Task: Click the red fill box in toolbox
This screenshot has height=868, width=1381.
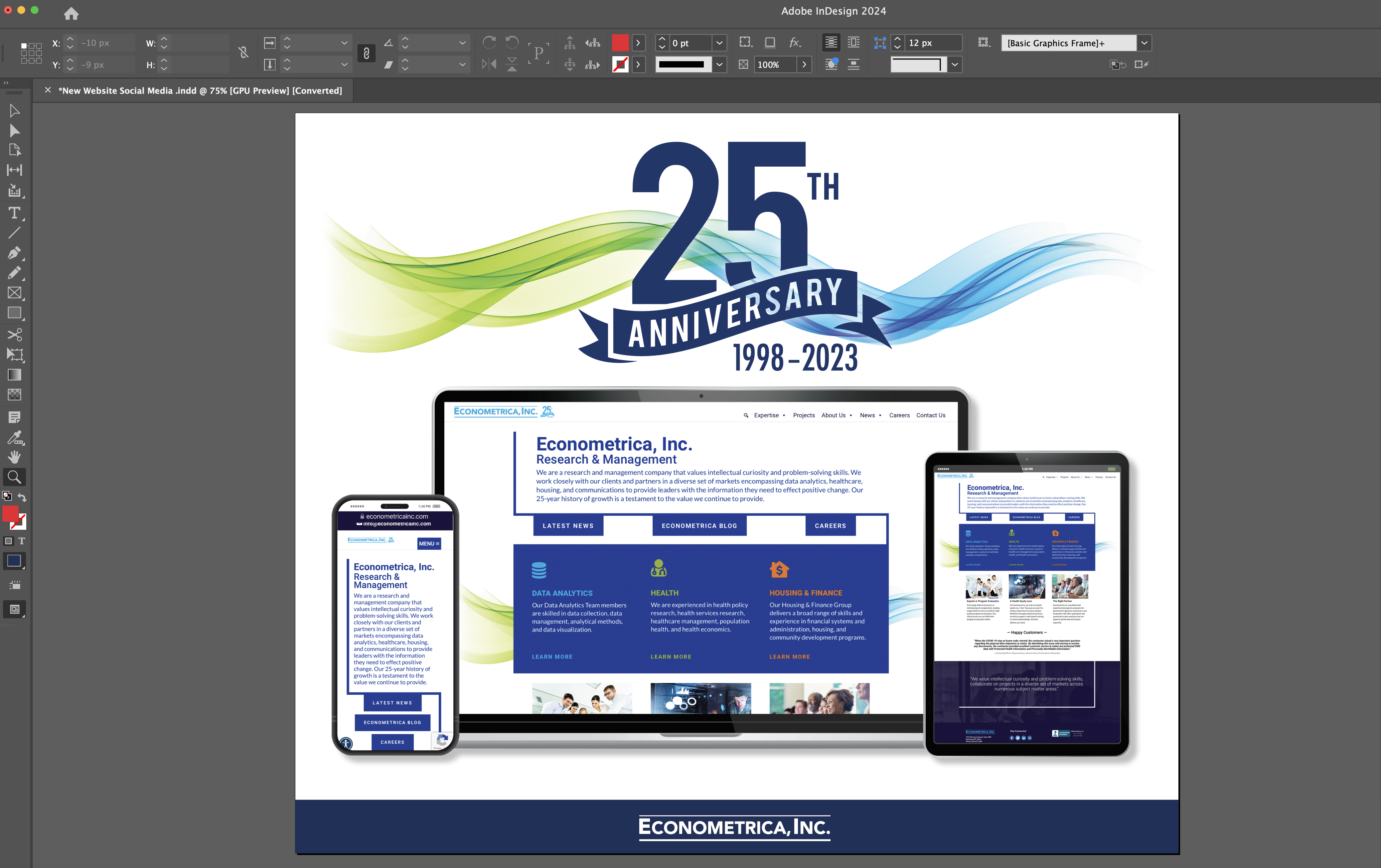Action: (x=10, y=514)
